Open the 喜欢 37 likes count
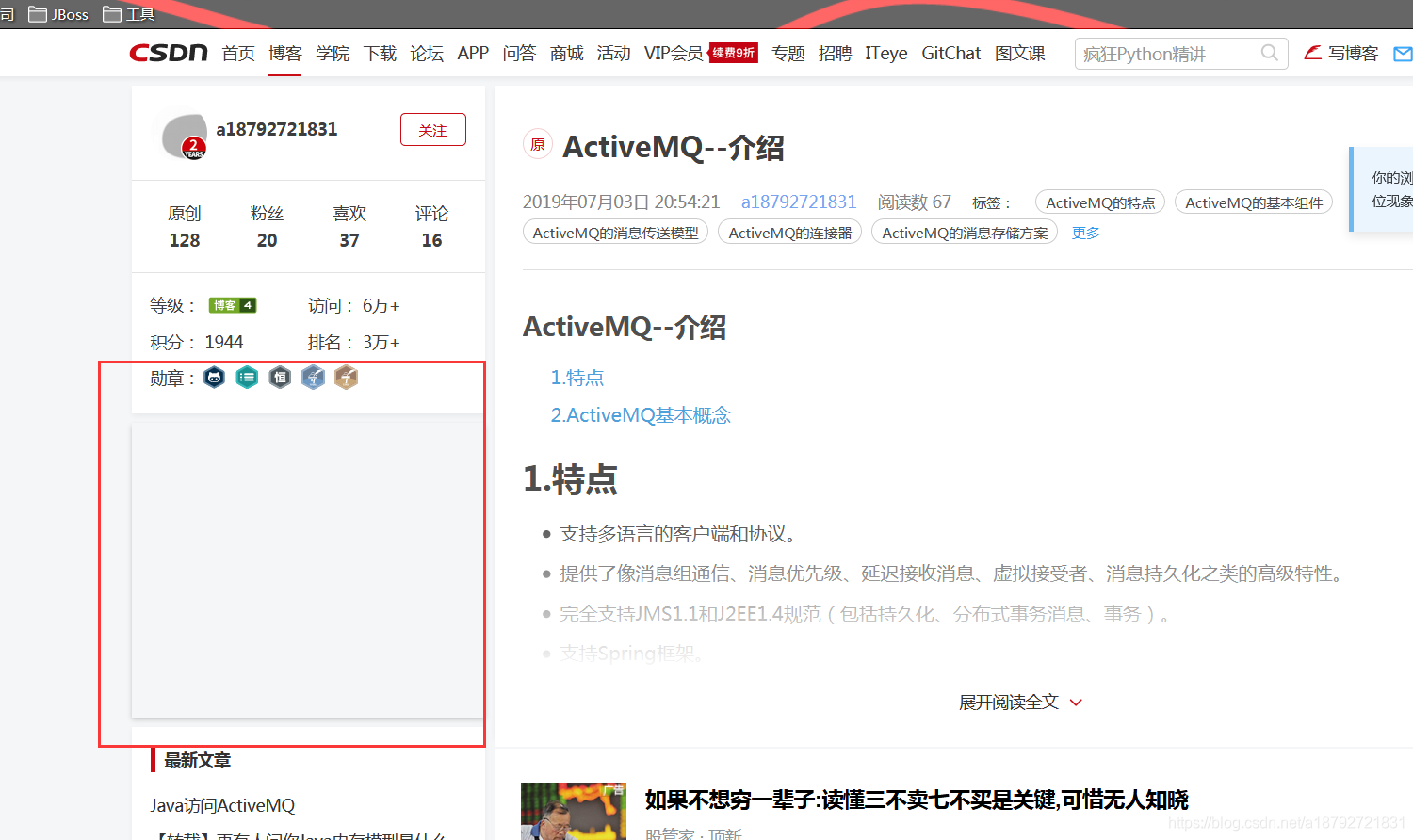 pyautogui.click(x=349, y=227)
